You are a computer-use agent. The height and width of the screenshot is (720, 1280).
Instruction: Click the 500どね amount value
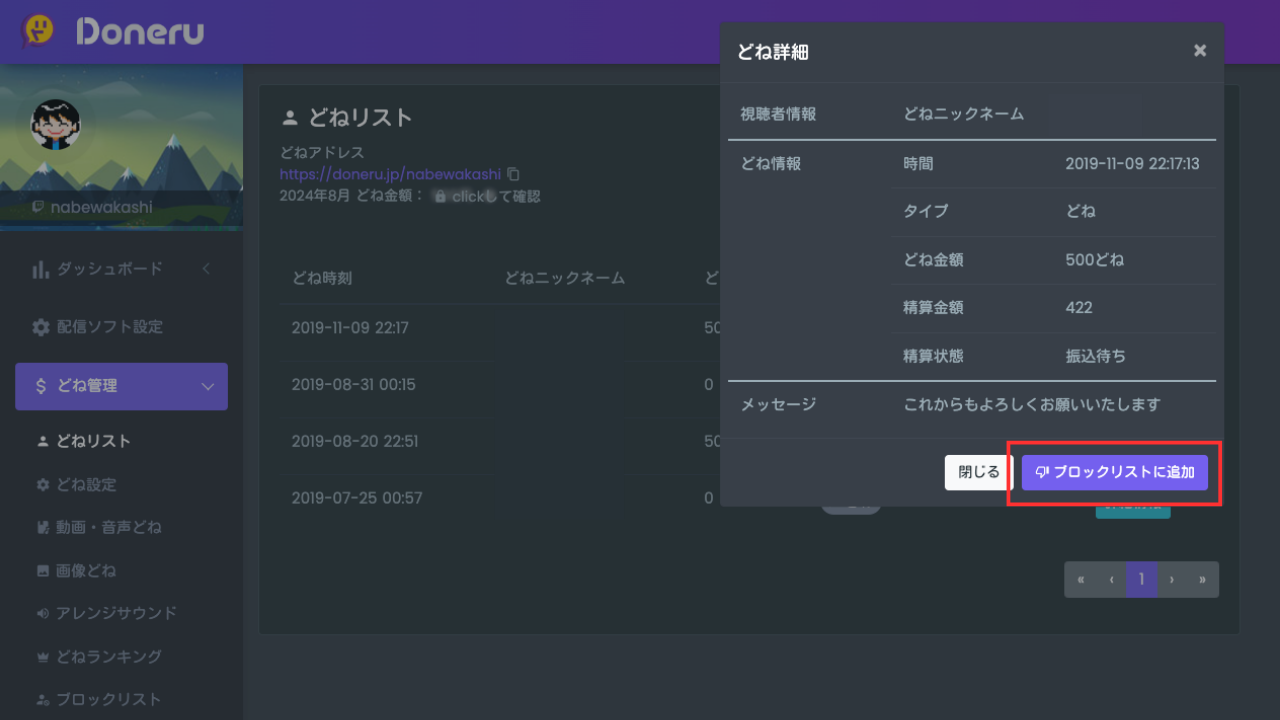(x=1095, y=260)
